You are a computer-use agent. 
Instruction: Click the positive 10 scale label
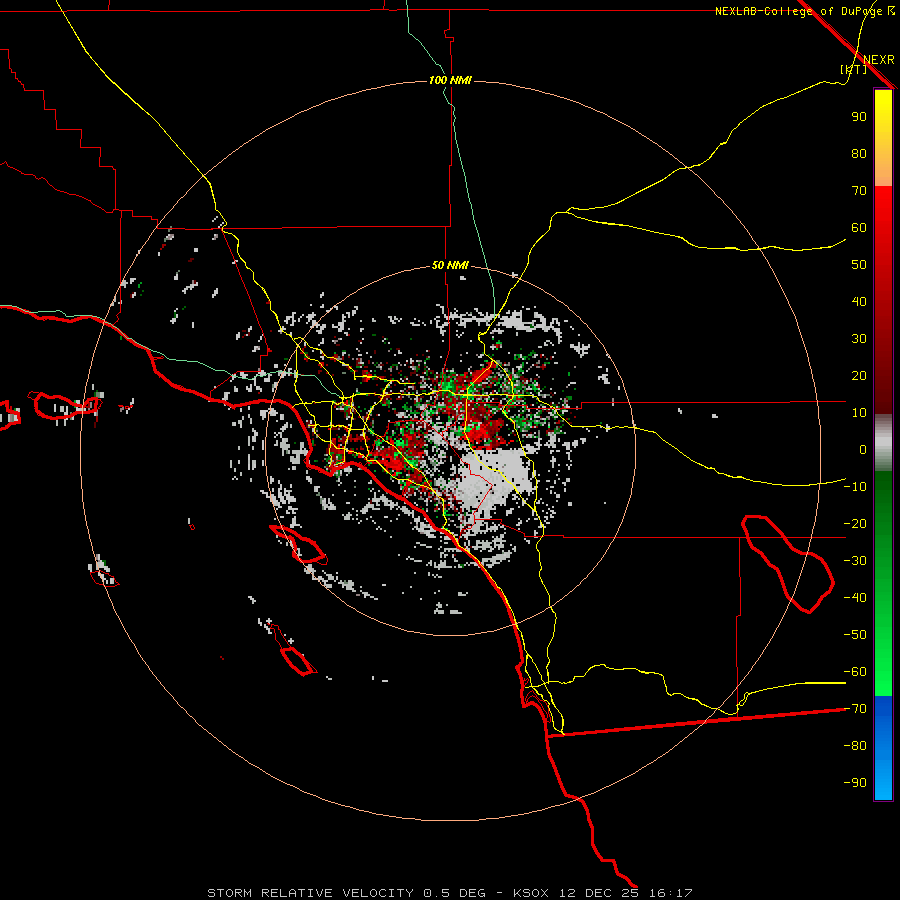click(x=859, y=413)
